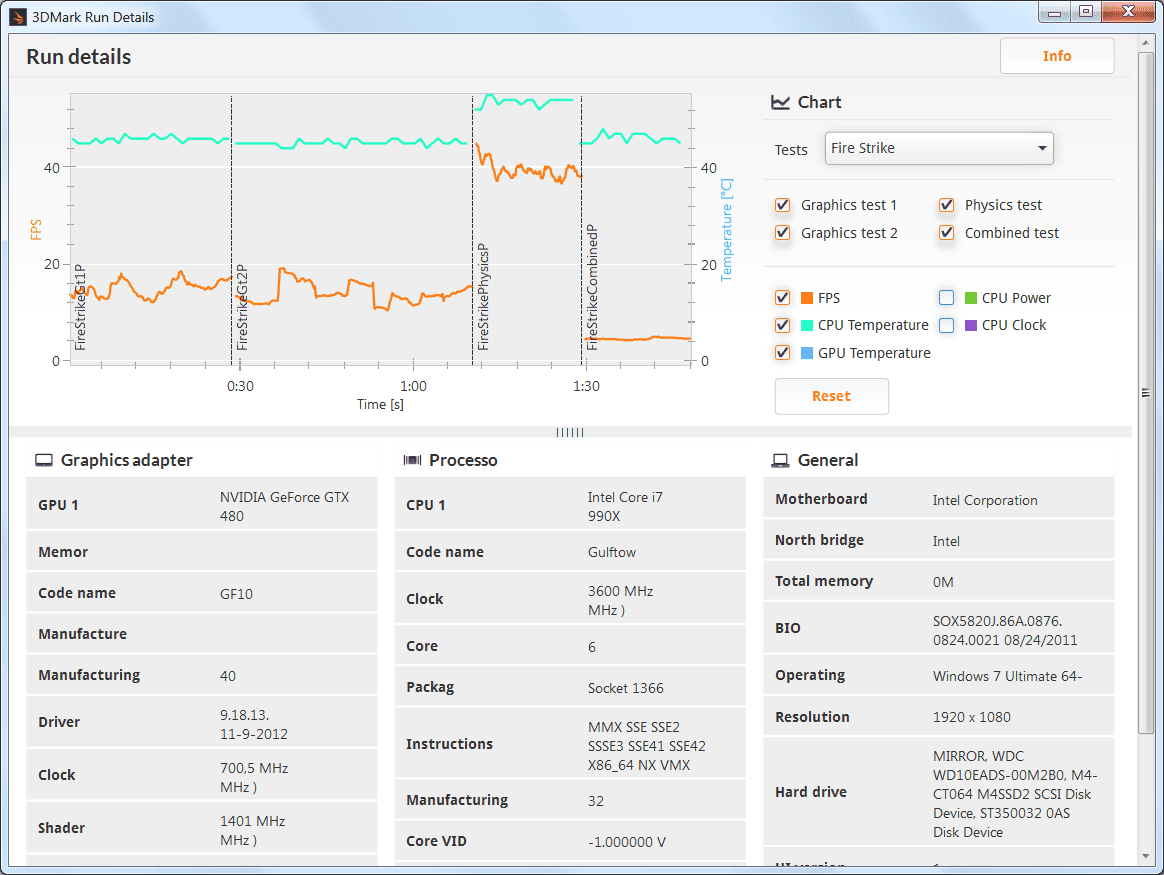
Task: Enable the CPU Power checkbox
Action: (946, 298)
